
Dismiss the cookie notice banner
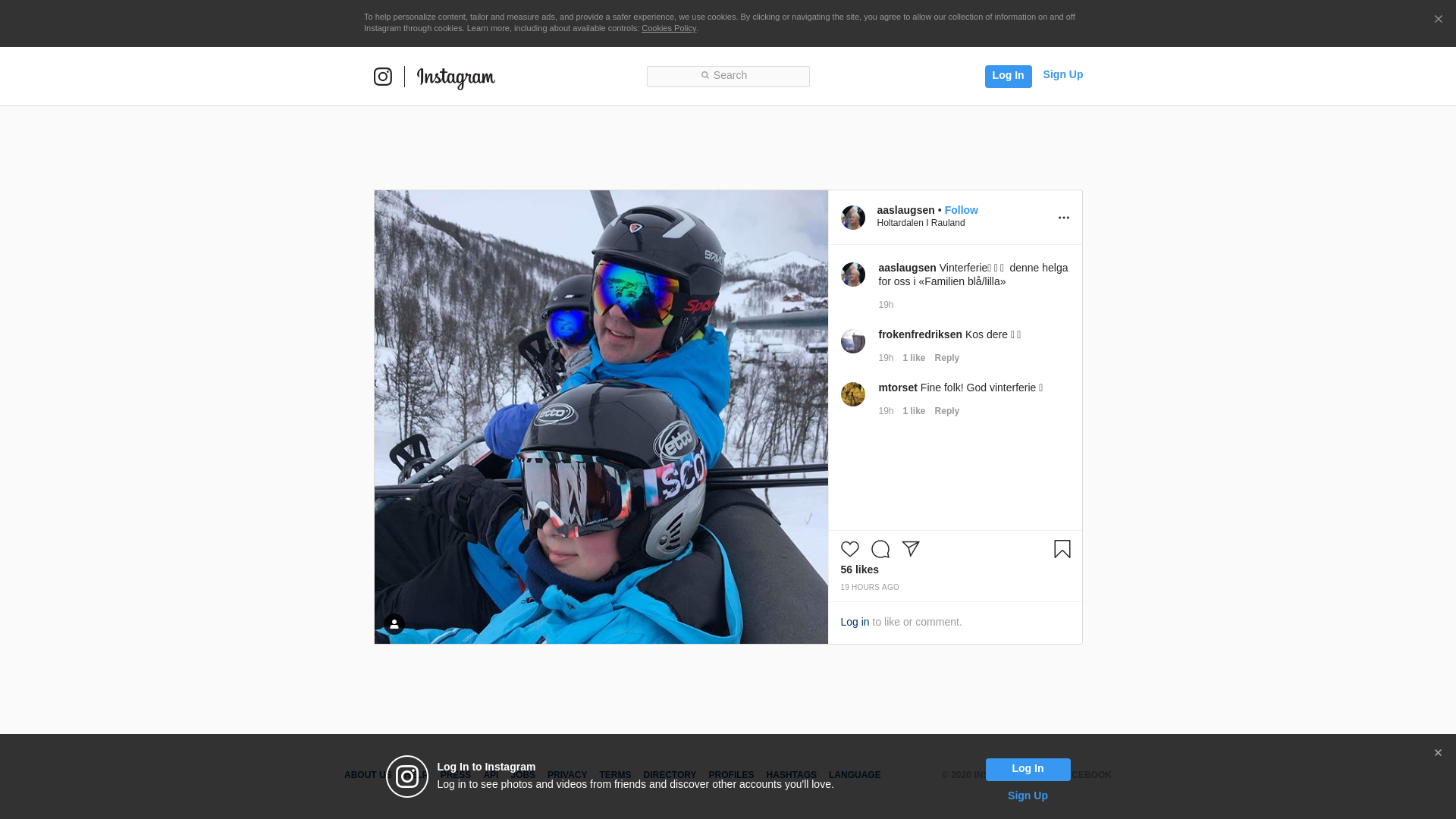pos(1438,19)
